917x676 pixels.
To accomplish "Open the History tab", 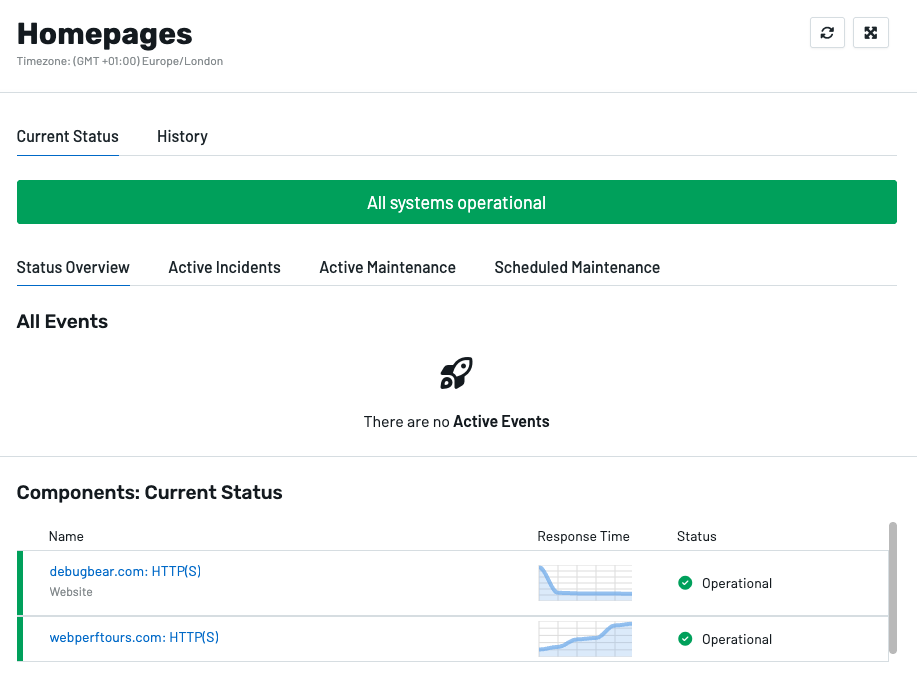I will (x=182, y=137).
